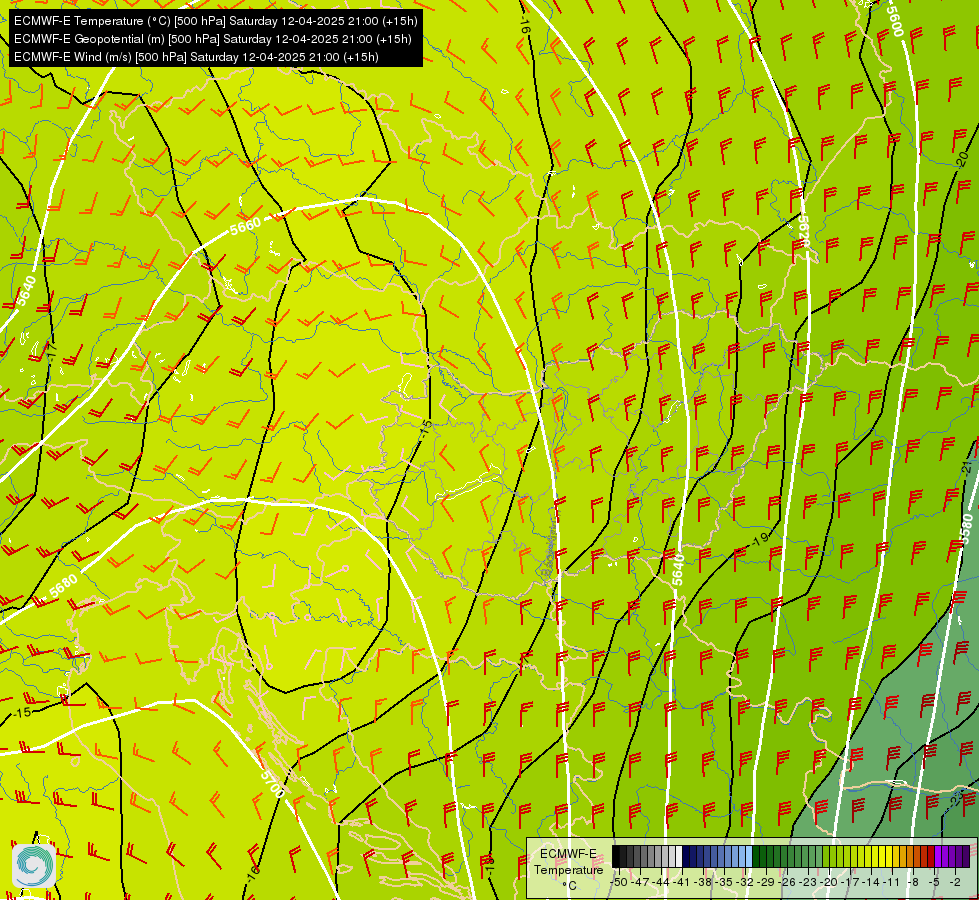Click the -14 value in the legend
The height and width of the screenshot is (900, 979).
pyautogui.click(x=871, y=883)
